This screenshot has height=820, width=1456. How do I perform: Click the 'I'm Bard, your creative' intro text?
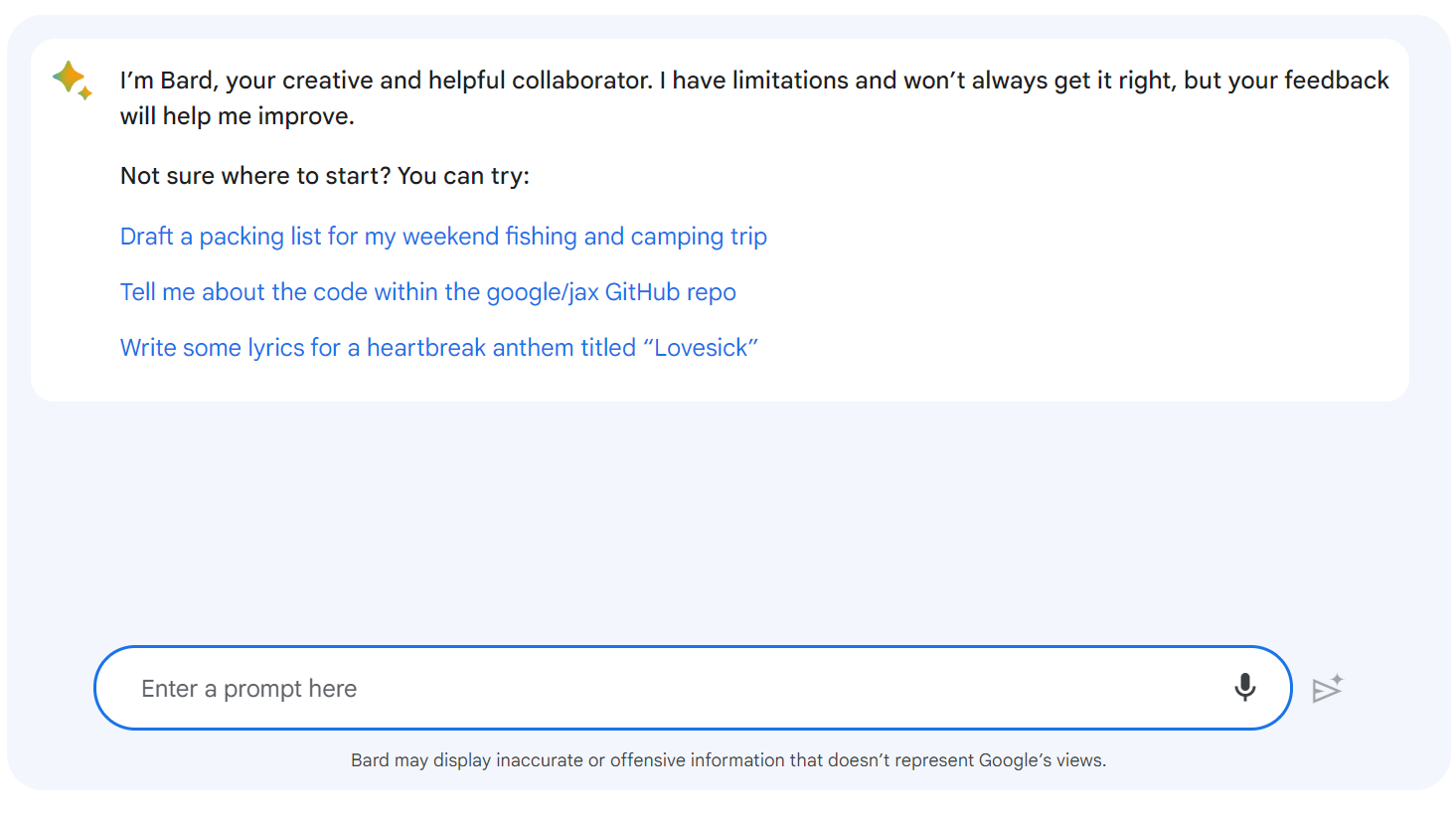(754, 97)
